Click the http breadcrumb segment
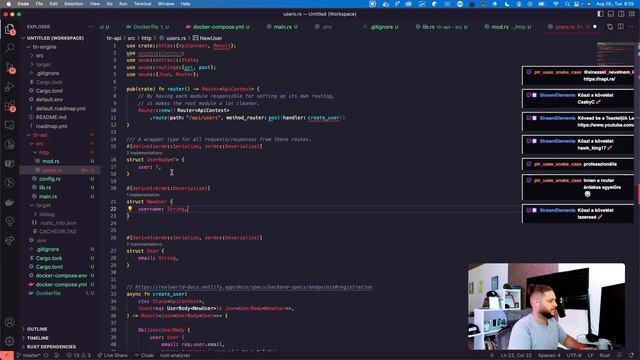The height and width of the screenshot is (360, 640). [146, 38]
